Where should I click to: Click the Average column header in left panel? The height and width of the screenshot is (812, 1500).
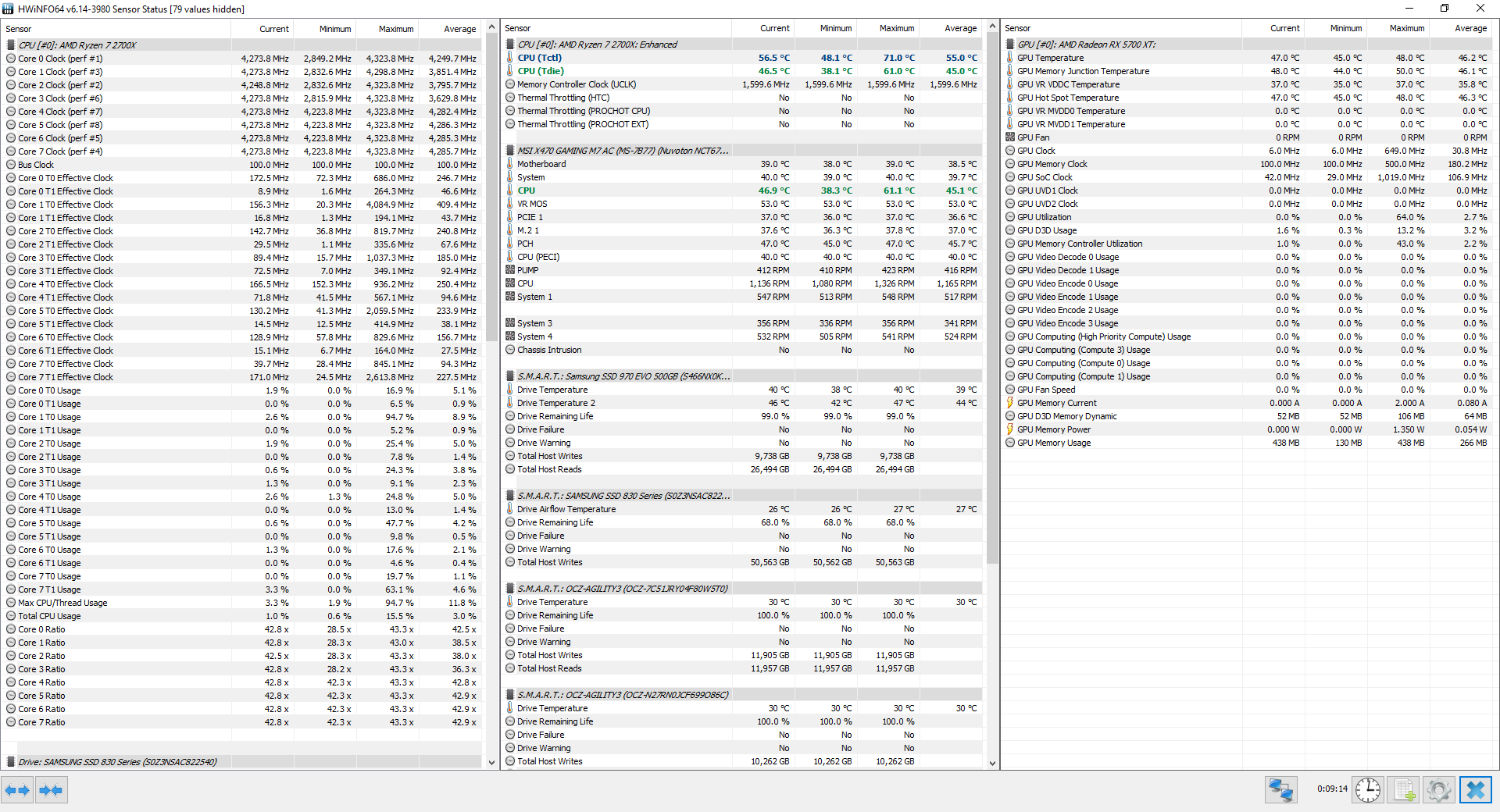point(450,29)
